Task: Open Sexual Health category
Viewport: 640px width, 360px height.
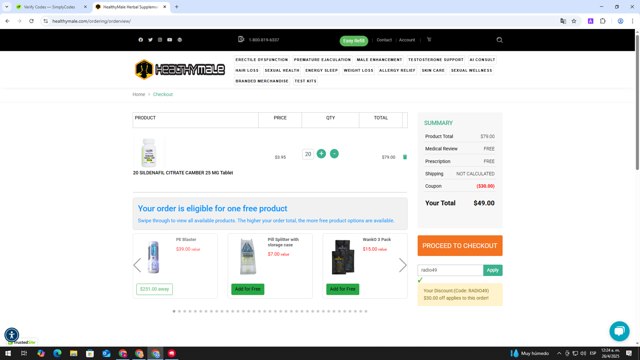Action: tap(282, 70)
